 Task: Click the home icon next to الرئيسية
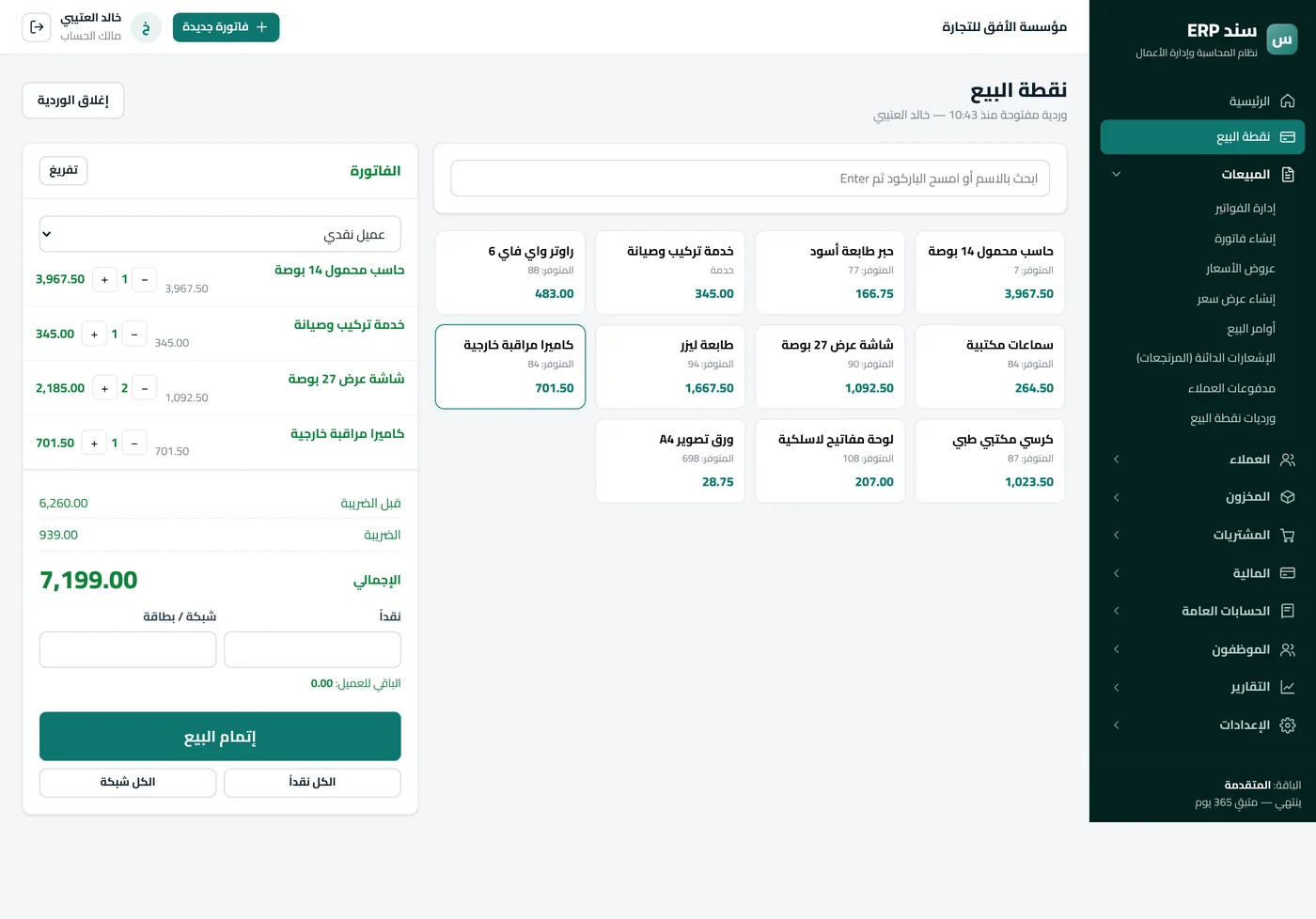[1288, 101]
